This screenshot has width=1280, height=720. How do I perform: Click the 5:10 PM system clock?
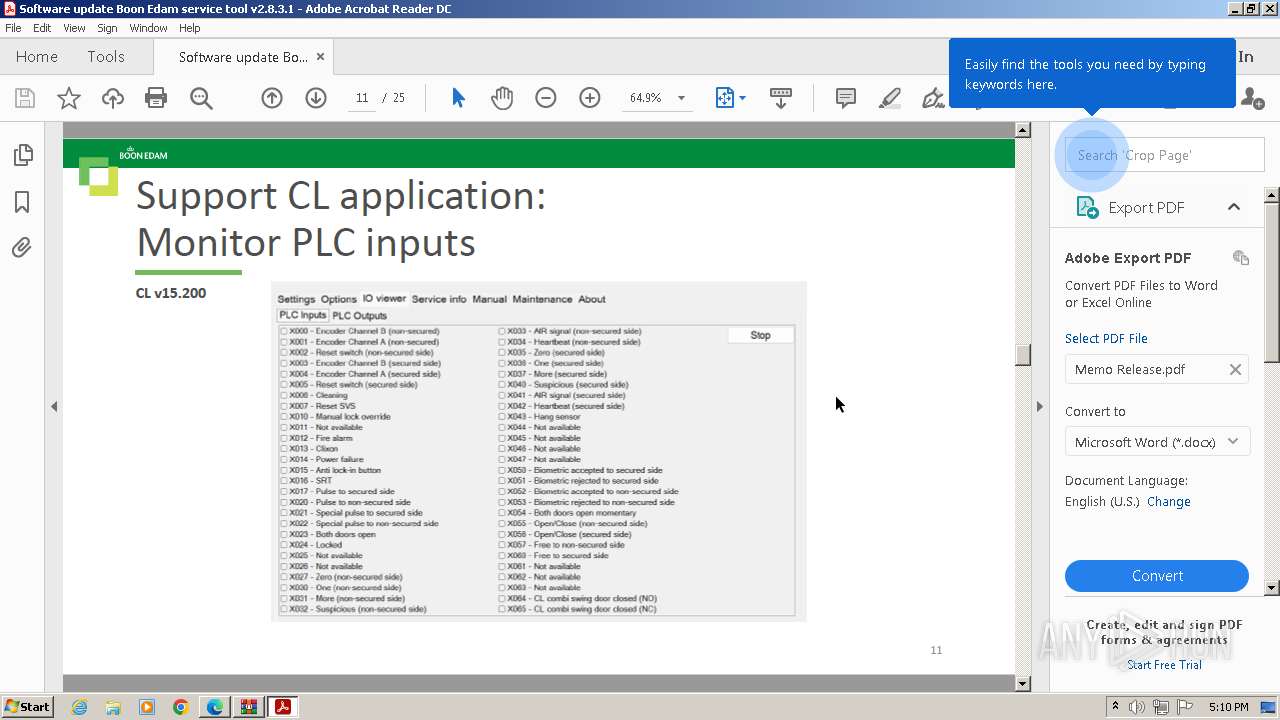tap(1228, 707)
